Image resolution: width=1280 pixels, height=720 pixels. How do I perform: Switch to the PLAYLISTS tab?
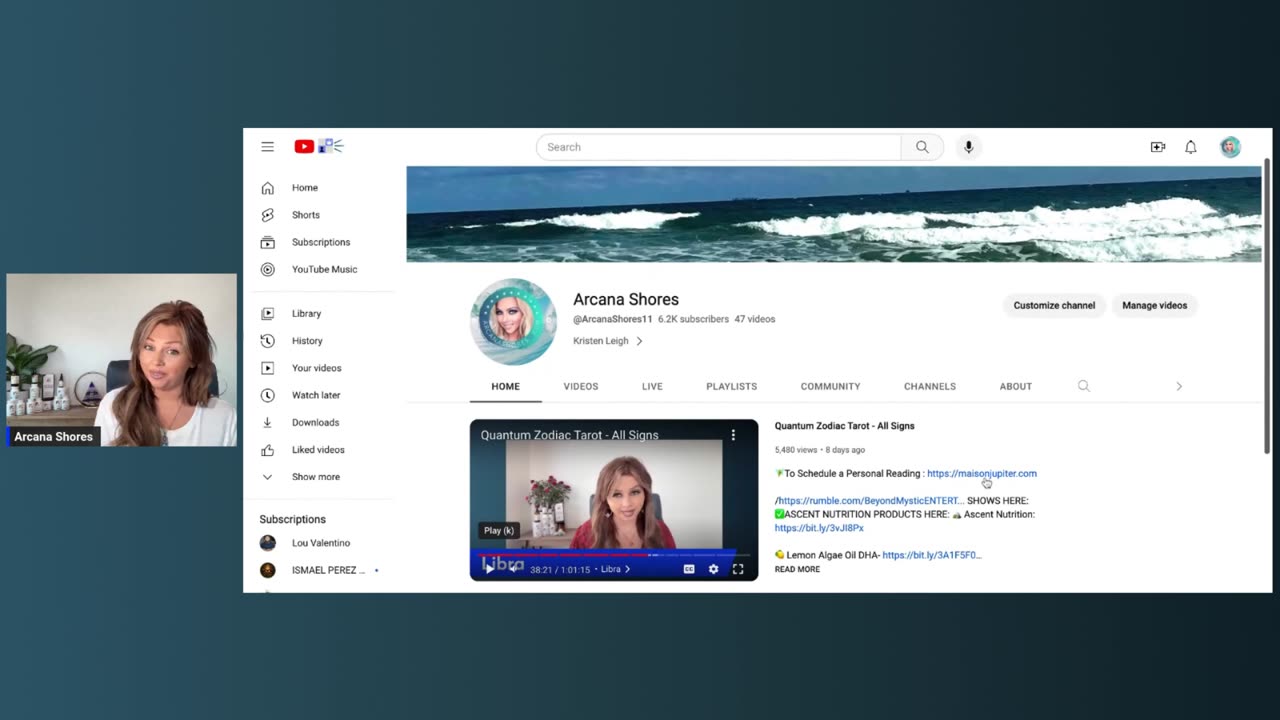pyautogui.click(x=731, y=386)
